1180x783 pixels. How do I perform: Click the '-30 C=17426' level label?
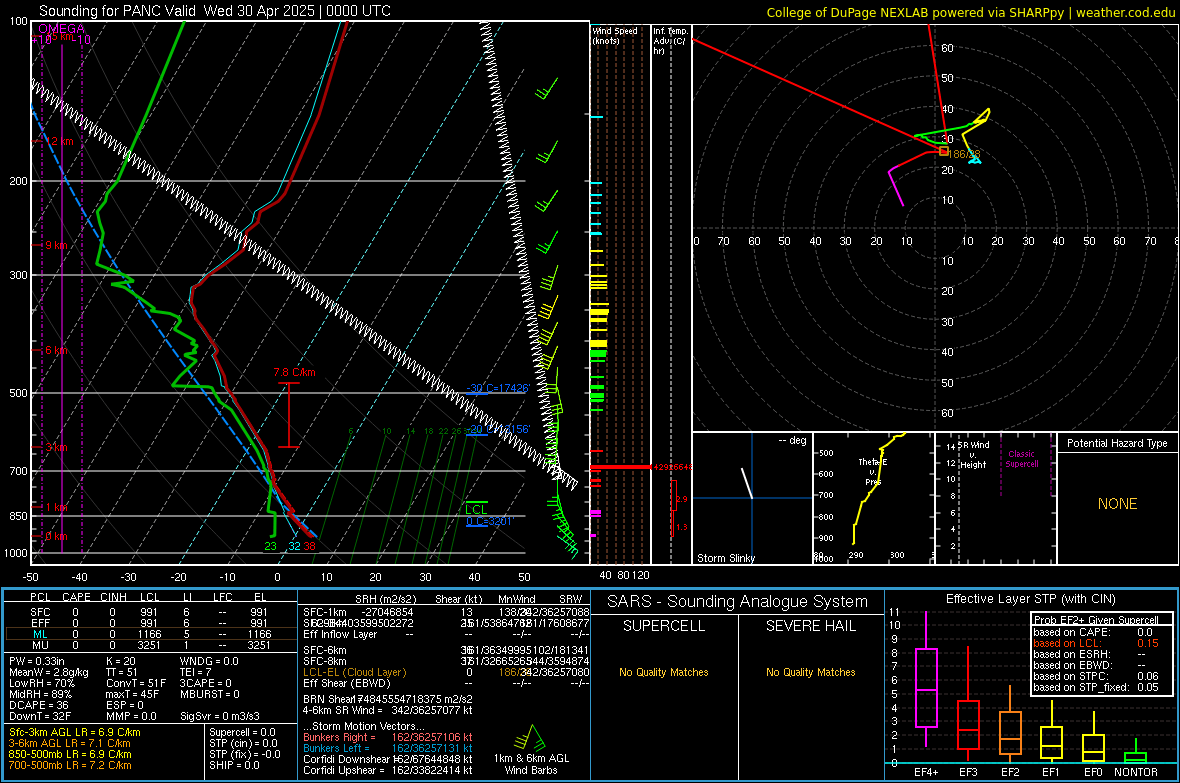498,388
